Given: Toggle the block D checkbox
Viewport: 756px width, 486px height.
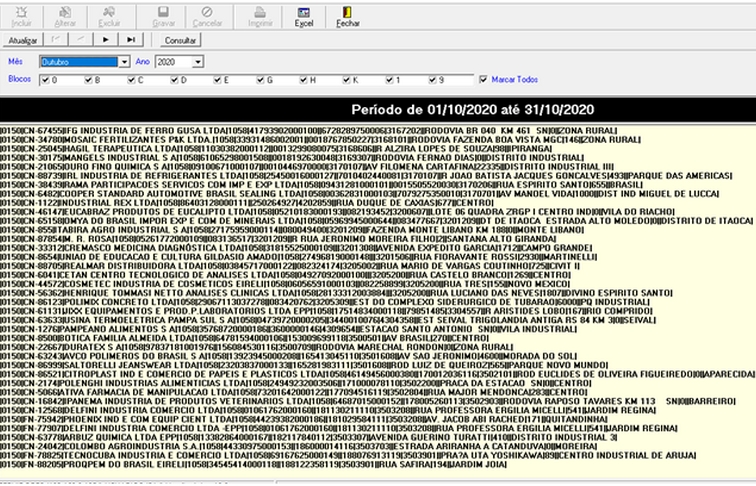Looking at the screenshot, I should [x=175, y=80].
